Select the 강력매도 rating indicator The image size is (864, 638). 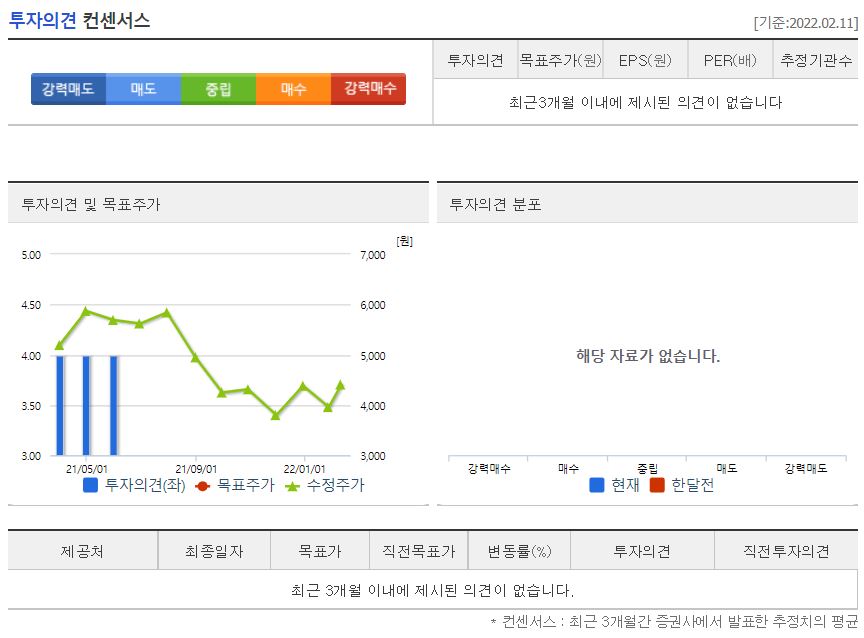[67, 89]
